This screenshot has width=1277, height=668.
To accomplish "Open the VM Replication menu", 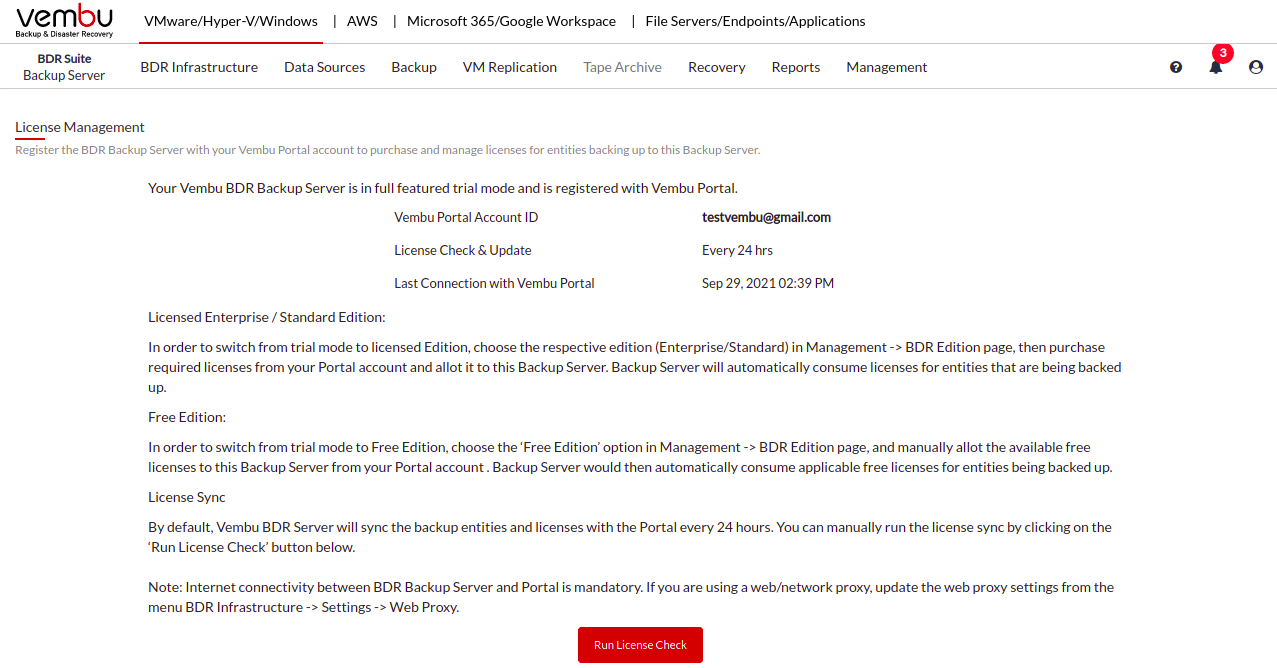I will (510, 67).
